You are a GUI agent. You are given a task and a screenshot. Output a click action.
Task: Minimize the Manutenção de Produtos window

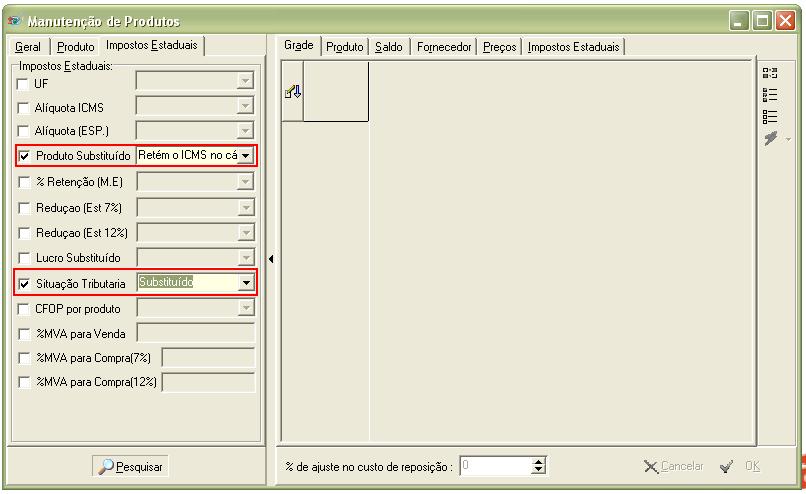coord(739,21)
